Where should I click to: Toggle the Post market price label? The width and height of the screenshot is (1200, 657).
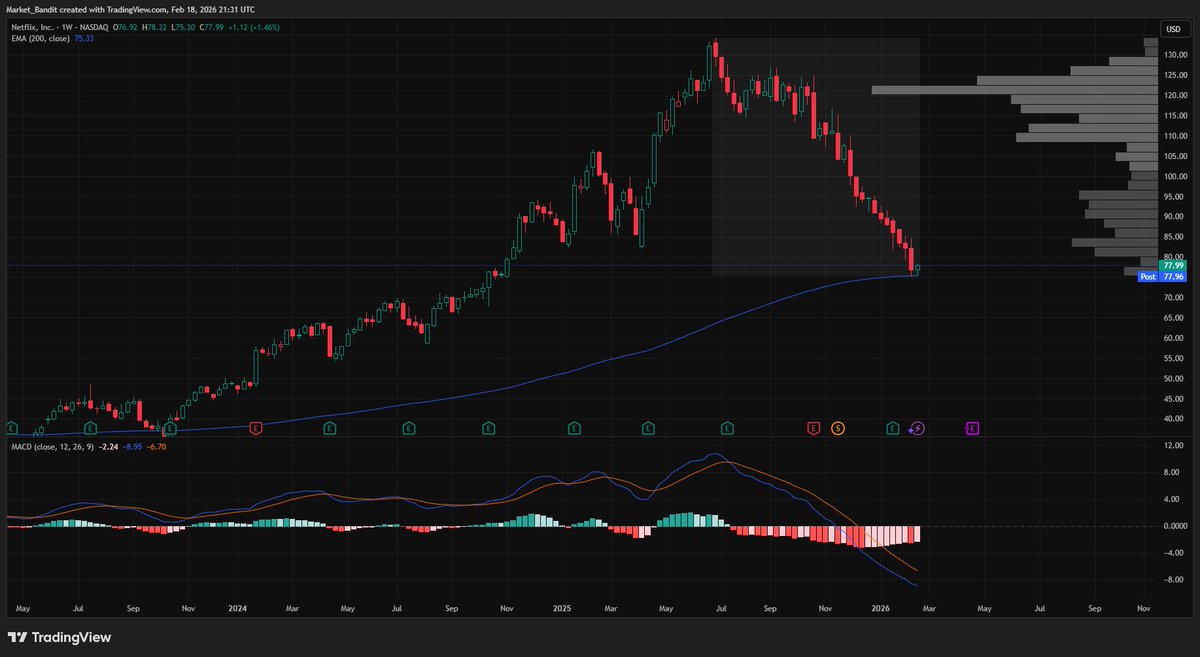[x=1147, y=276]
